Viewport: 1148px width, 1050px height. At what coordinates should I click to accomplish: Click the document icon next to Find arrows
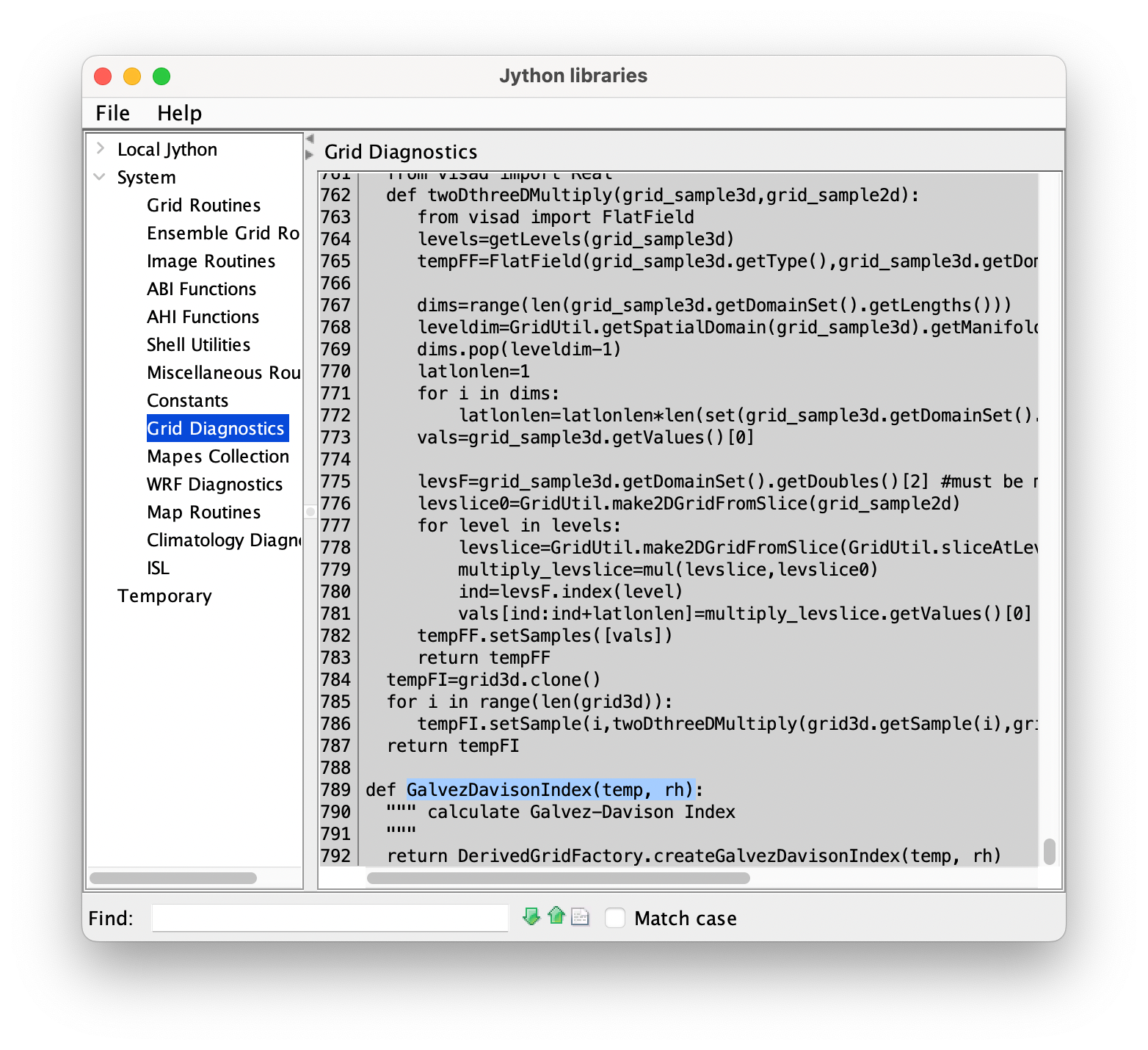tap(581, 917)
